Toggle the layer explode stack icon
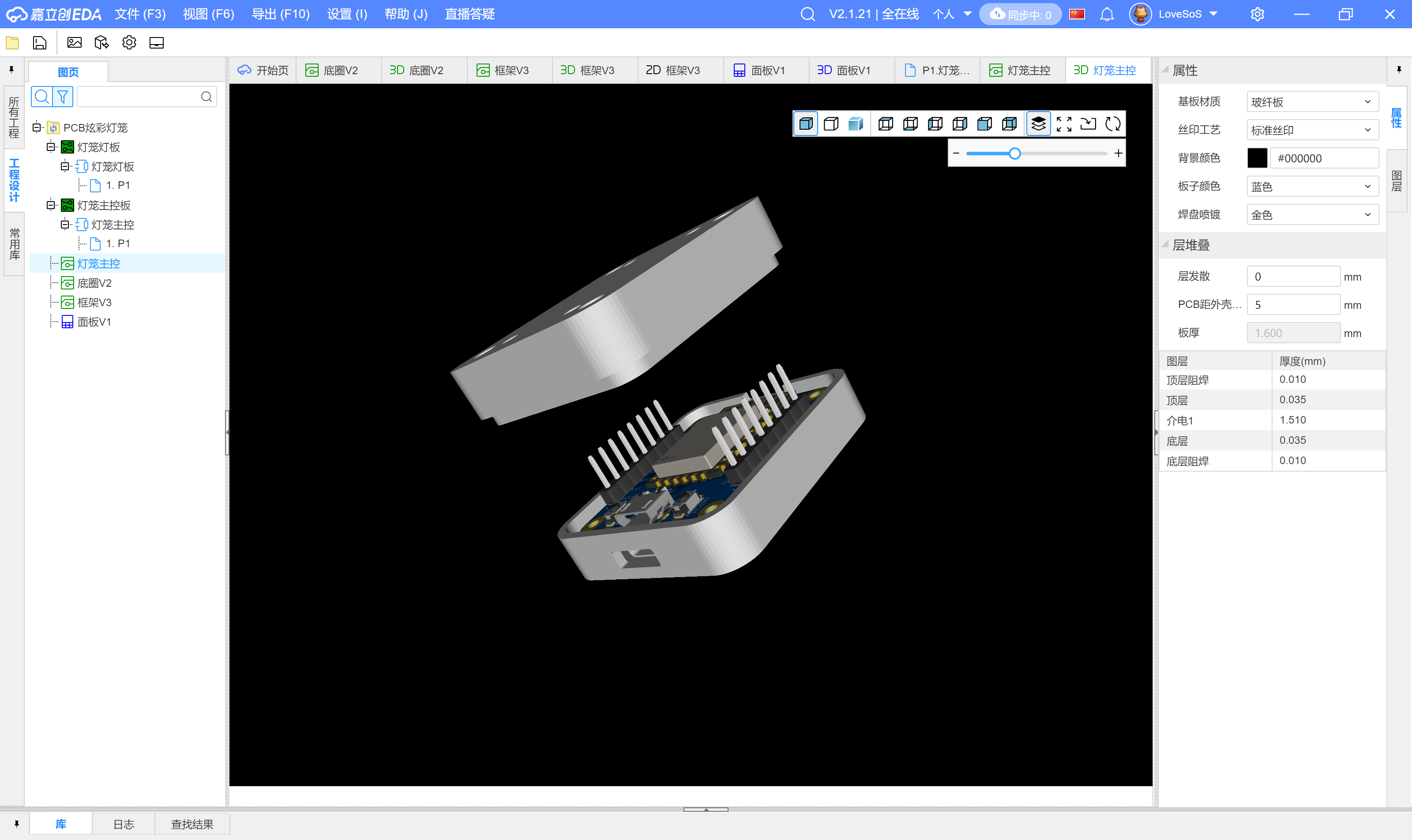The width and height of the screenshot is (1412, 840). pyautogui.click(x=1038, y=124)
